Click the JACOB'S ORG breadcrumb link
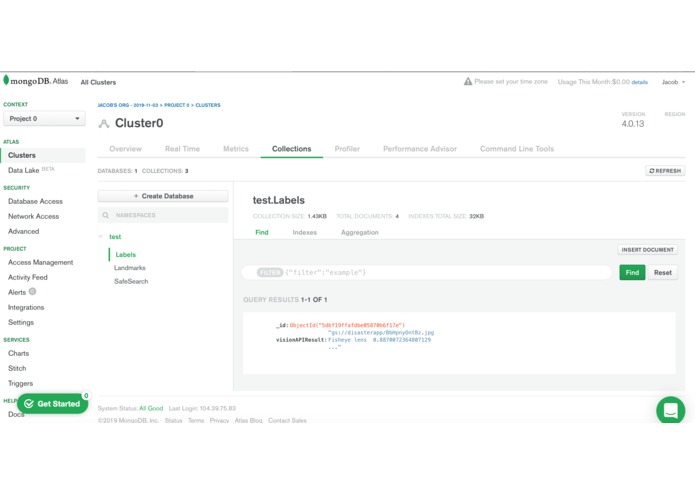The image size is (695, 494). click(128, 105)
